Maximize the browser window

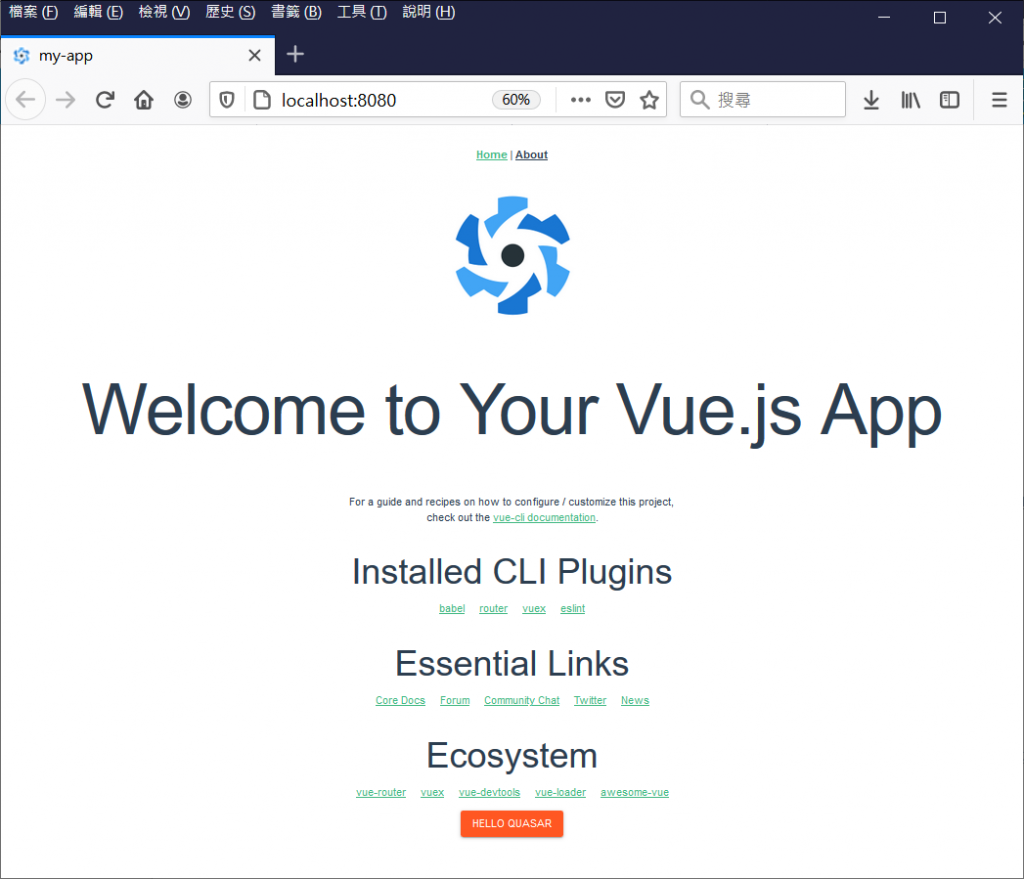click(x=939, y=18)
